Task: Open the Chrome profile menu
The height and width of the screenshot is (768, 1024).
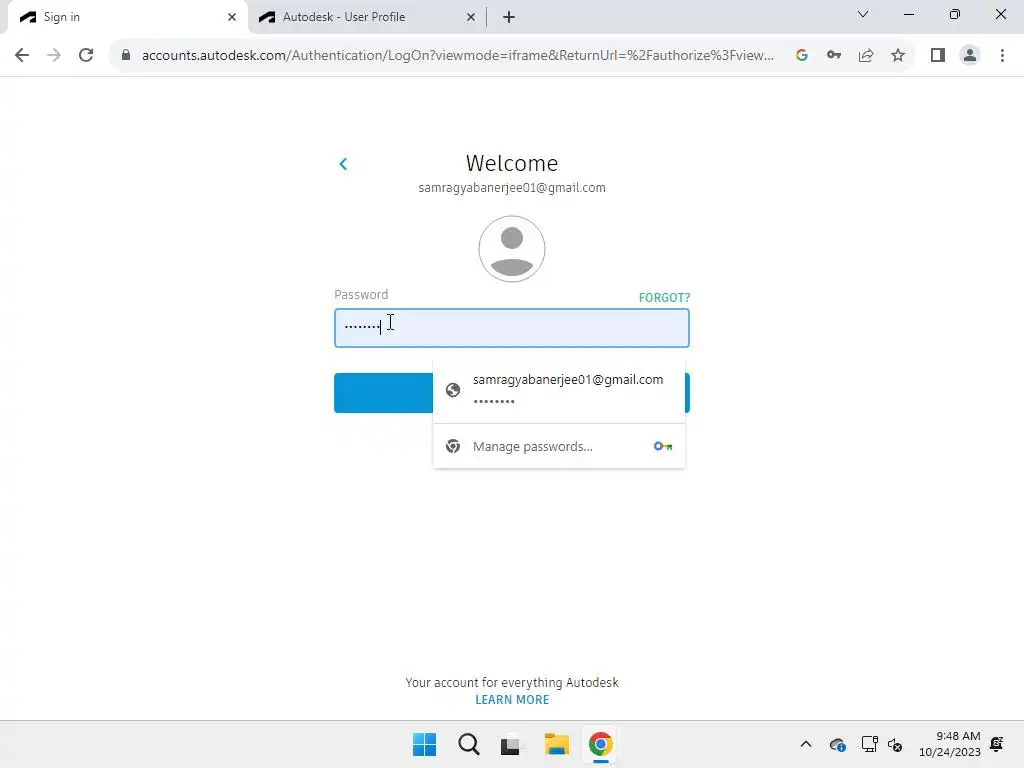Action: pyautogui.click(x=970, y=55)
